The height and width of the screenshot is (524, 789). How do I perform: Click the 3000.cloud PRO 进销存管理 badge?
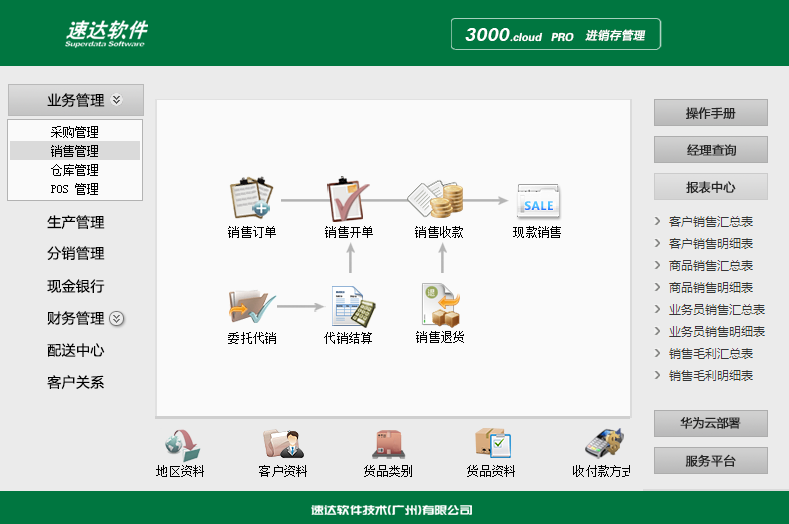556,34
